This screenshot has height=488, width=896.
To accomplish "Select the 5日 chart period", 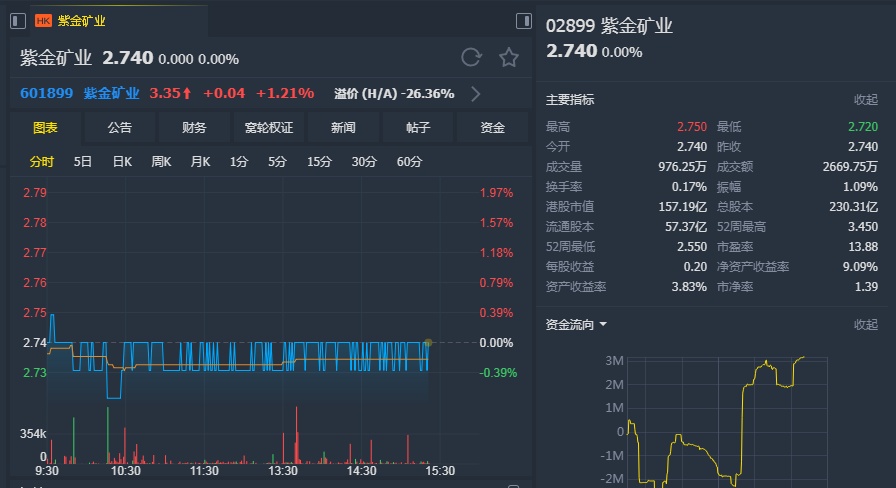I will tap(83, 162).
